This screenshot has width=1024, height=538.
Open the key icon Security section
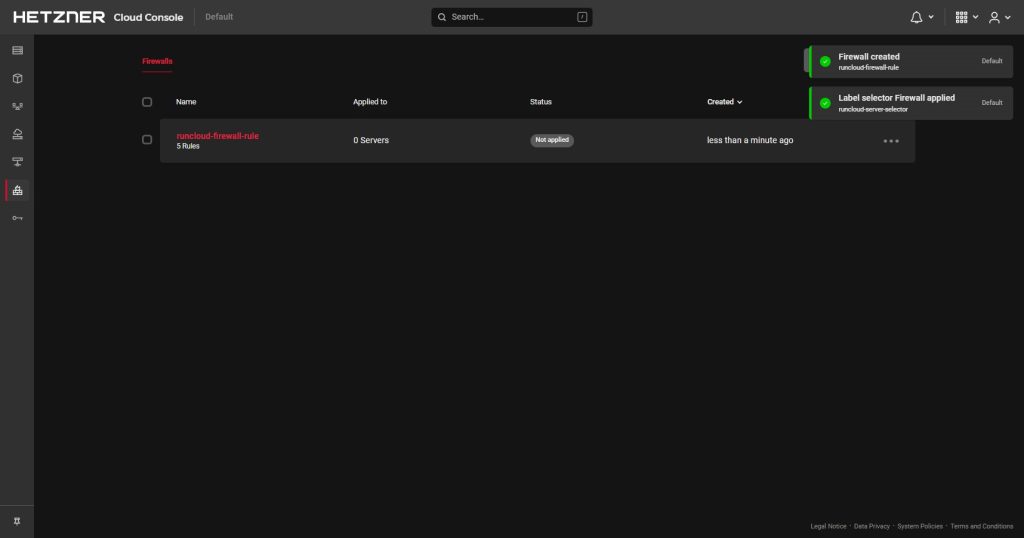(17, 218)
